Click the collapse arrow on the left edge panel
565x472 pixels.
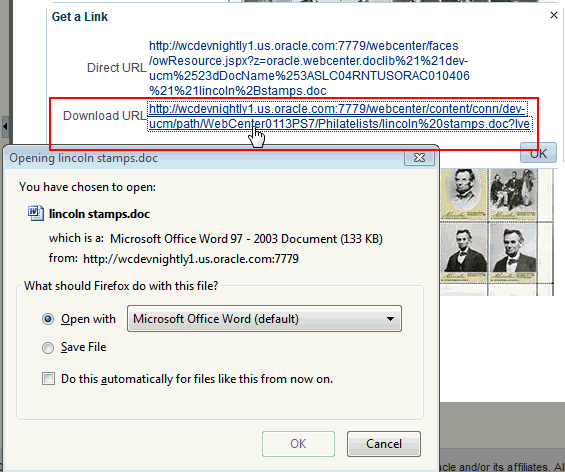point(5,127)
